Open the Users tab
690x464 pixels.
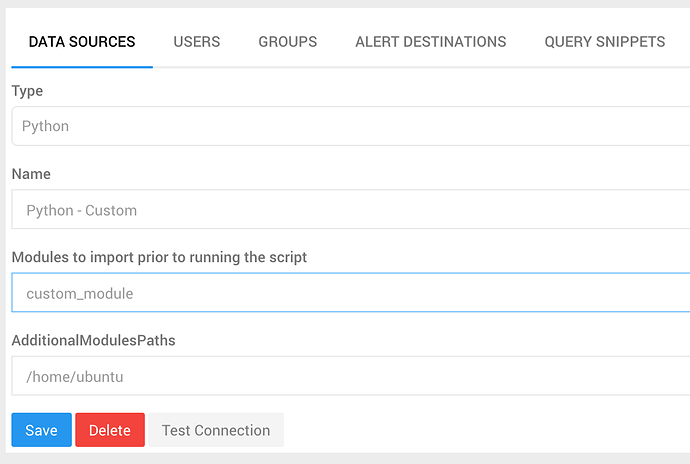click(x=197, y=42)
